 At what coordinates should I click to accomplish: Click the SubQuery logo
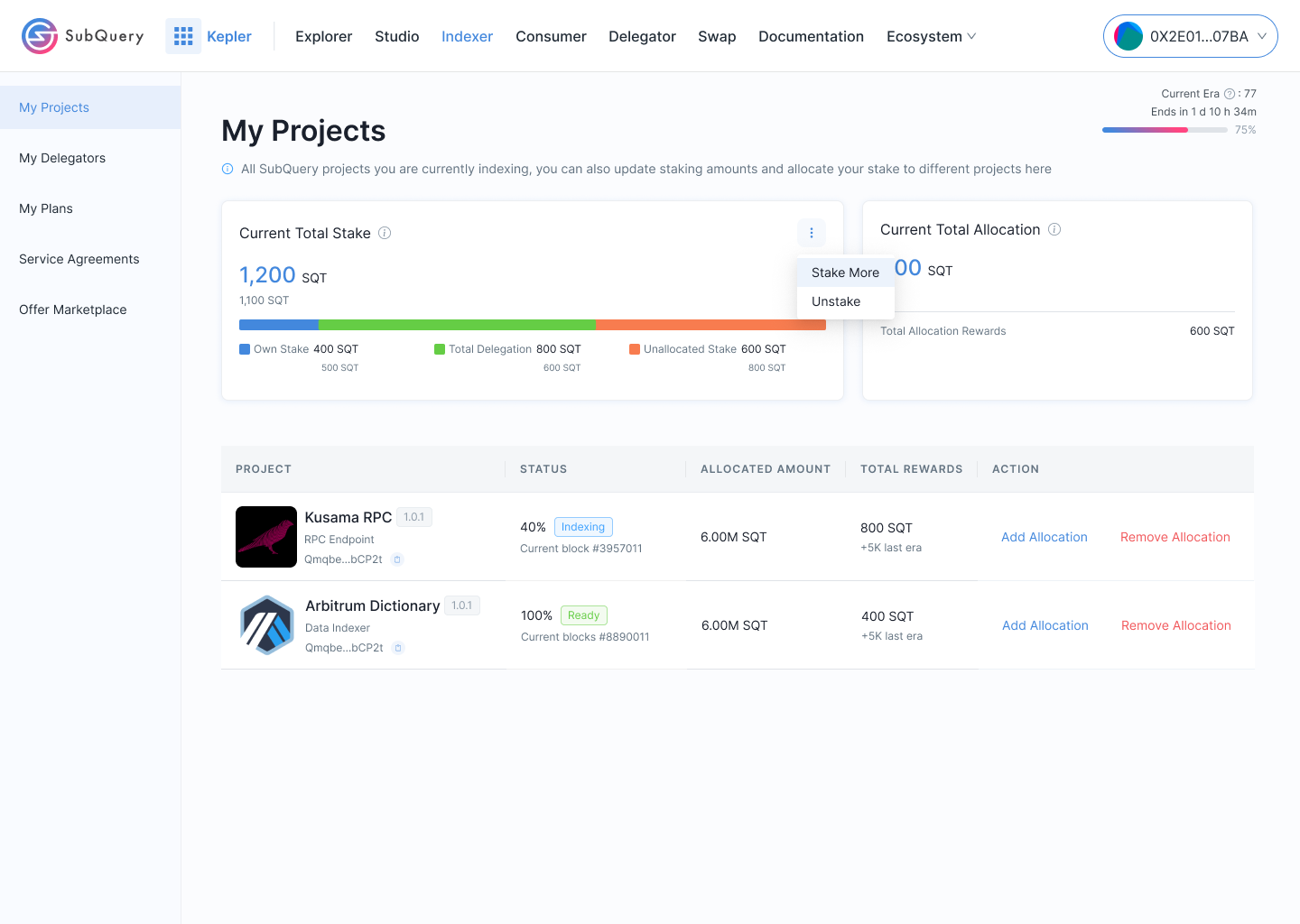tap(82, 36)
